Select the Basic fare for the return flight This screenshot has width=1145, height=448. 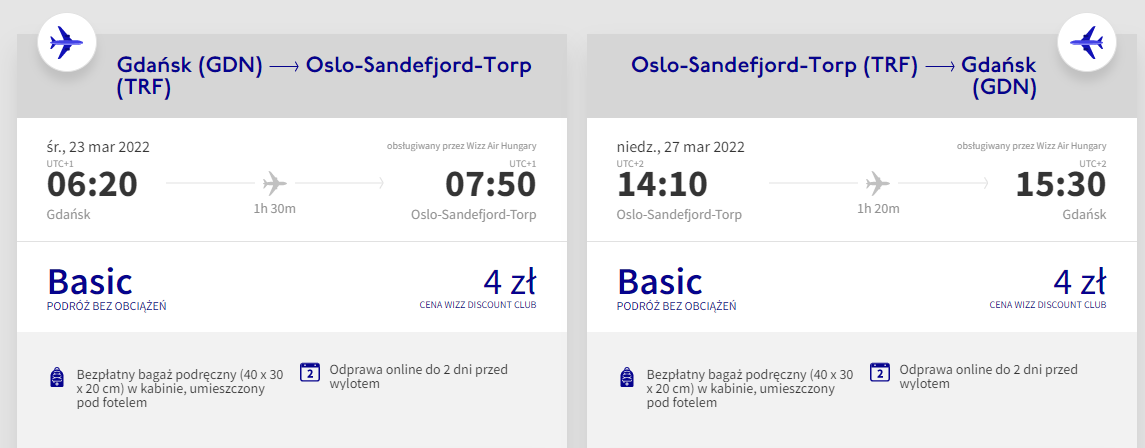coord(660,281)
